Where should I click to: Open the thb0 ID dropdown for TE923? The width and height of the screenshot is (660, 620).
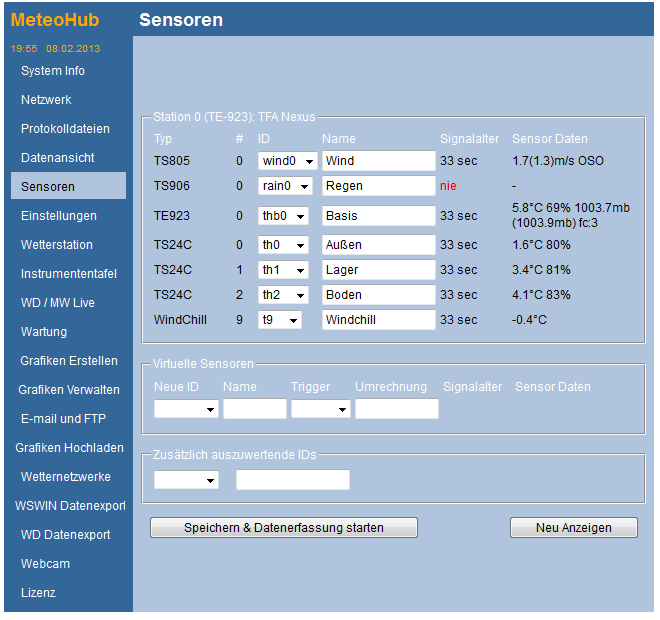[288, 216]
